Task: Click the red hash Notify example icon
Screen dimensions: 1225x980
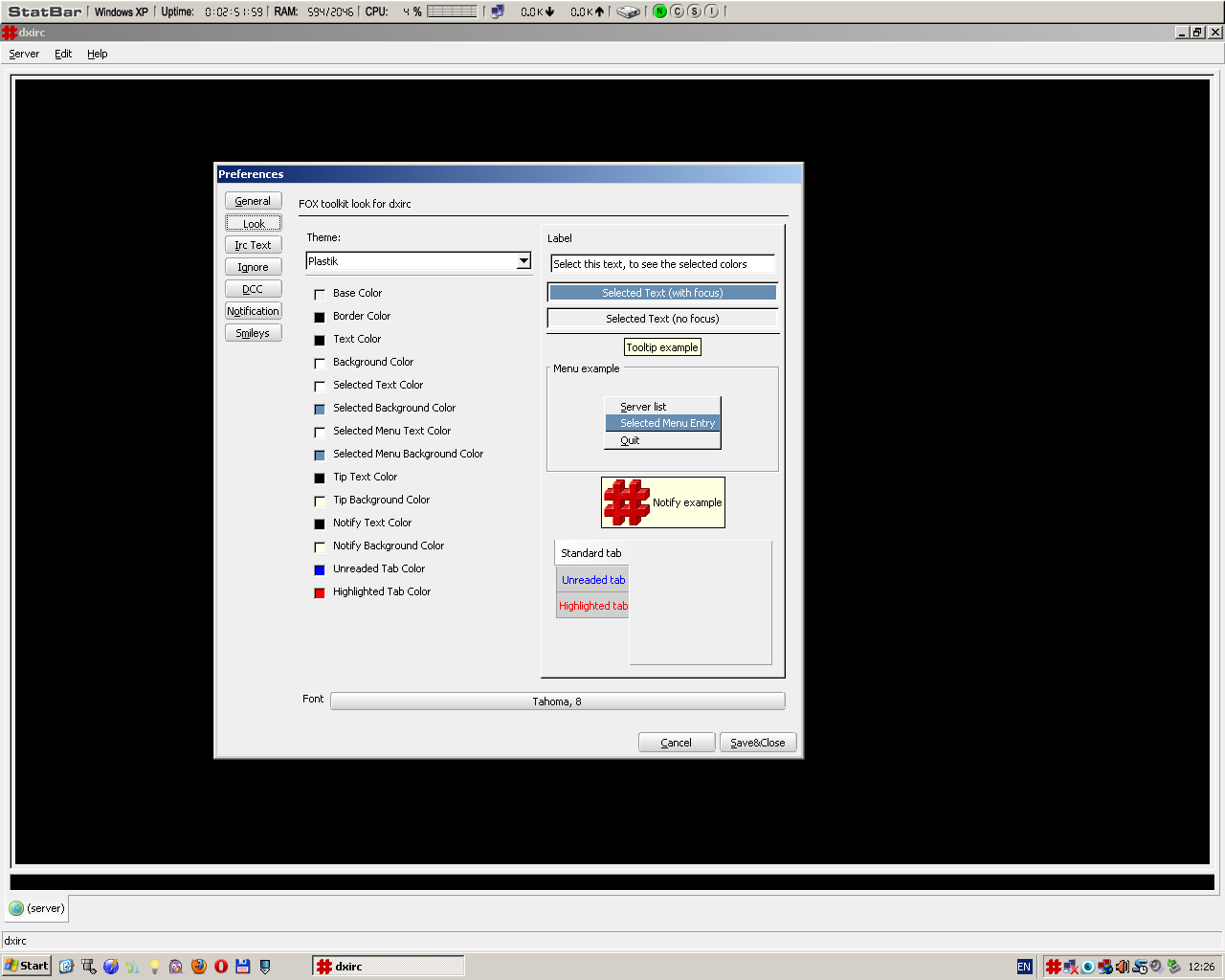Action: click(x=627, y=502)
